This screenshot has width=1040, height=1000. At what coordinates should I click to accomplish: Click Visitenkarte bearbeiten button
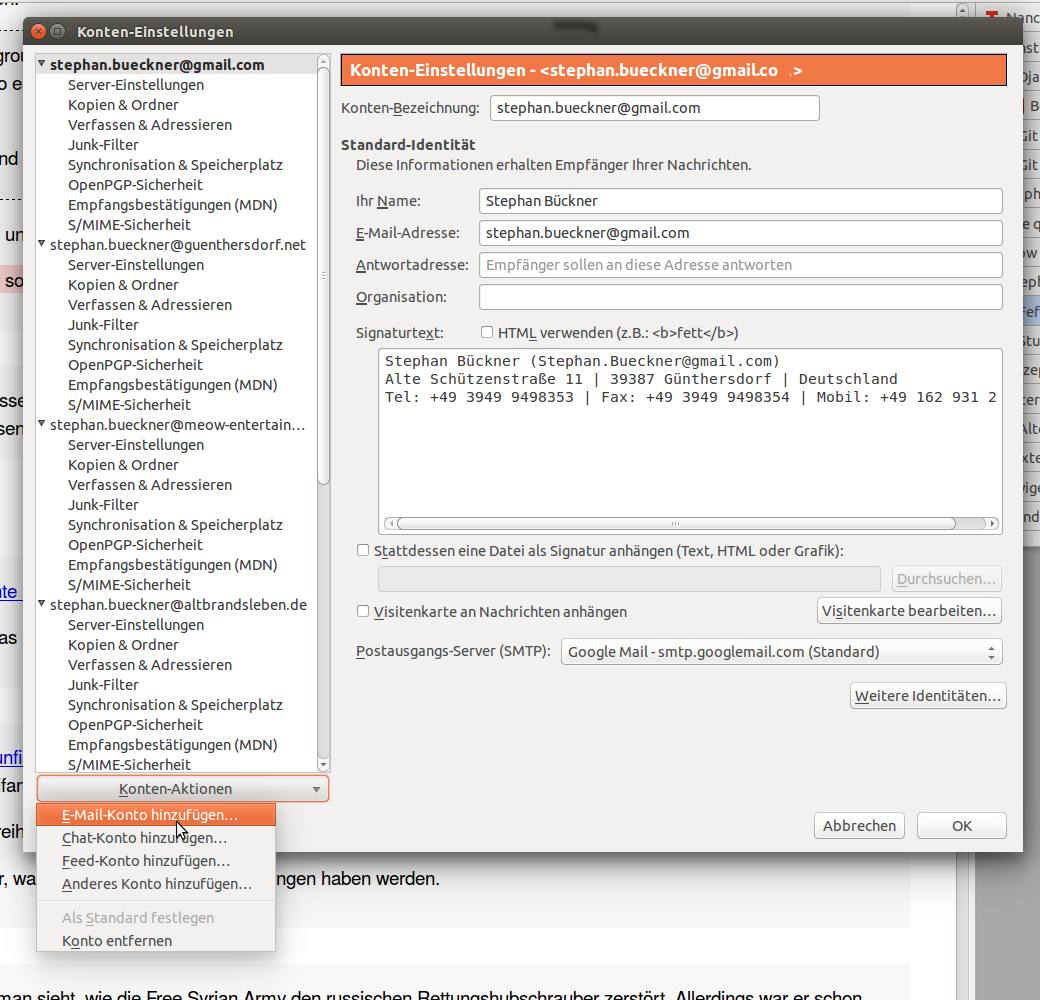click(x=909, y=611)
